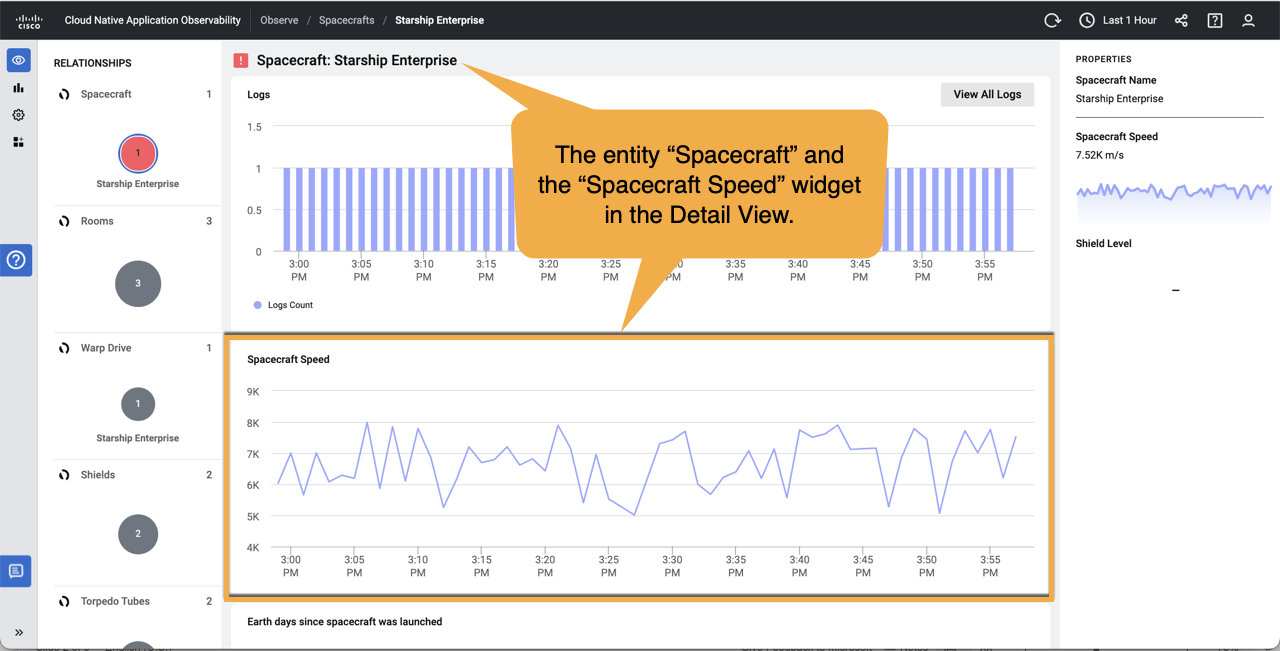Select the grouped Shields node showing 2

pos(138,534)
